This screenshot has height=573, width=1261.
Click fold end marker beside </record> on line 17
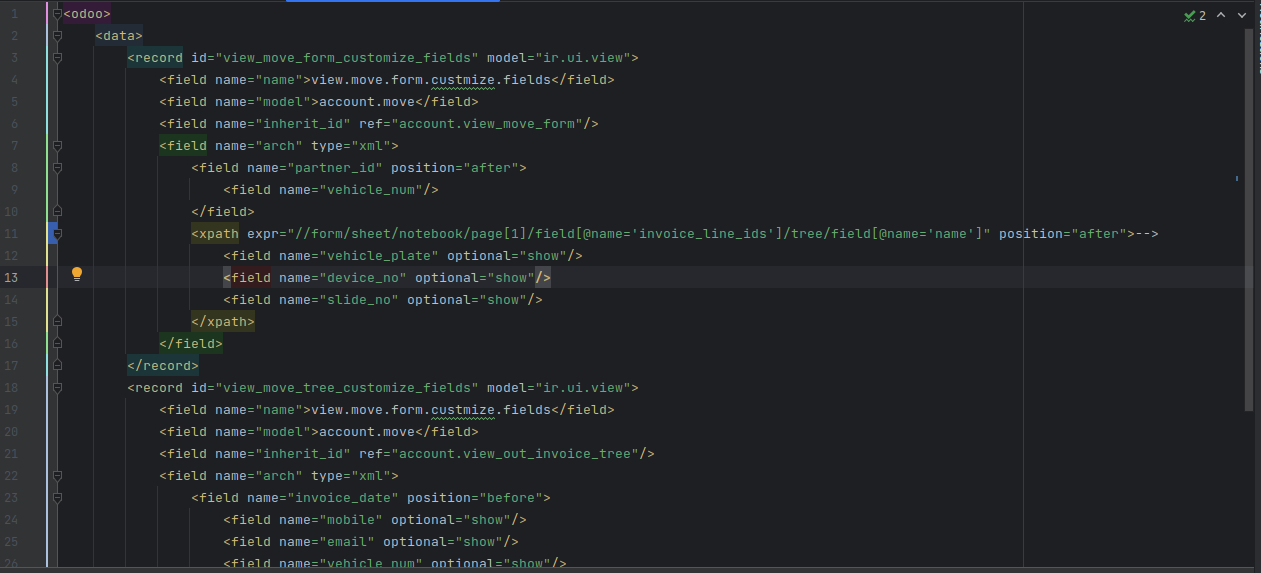coord(57,366)
